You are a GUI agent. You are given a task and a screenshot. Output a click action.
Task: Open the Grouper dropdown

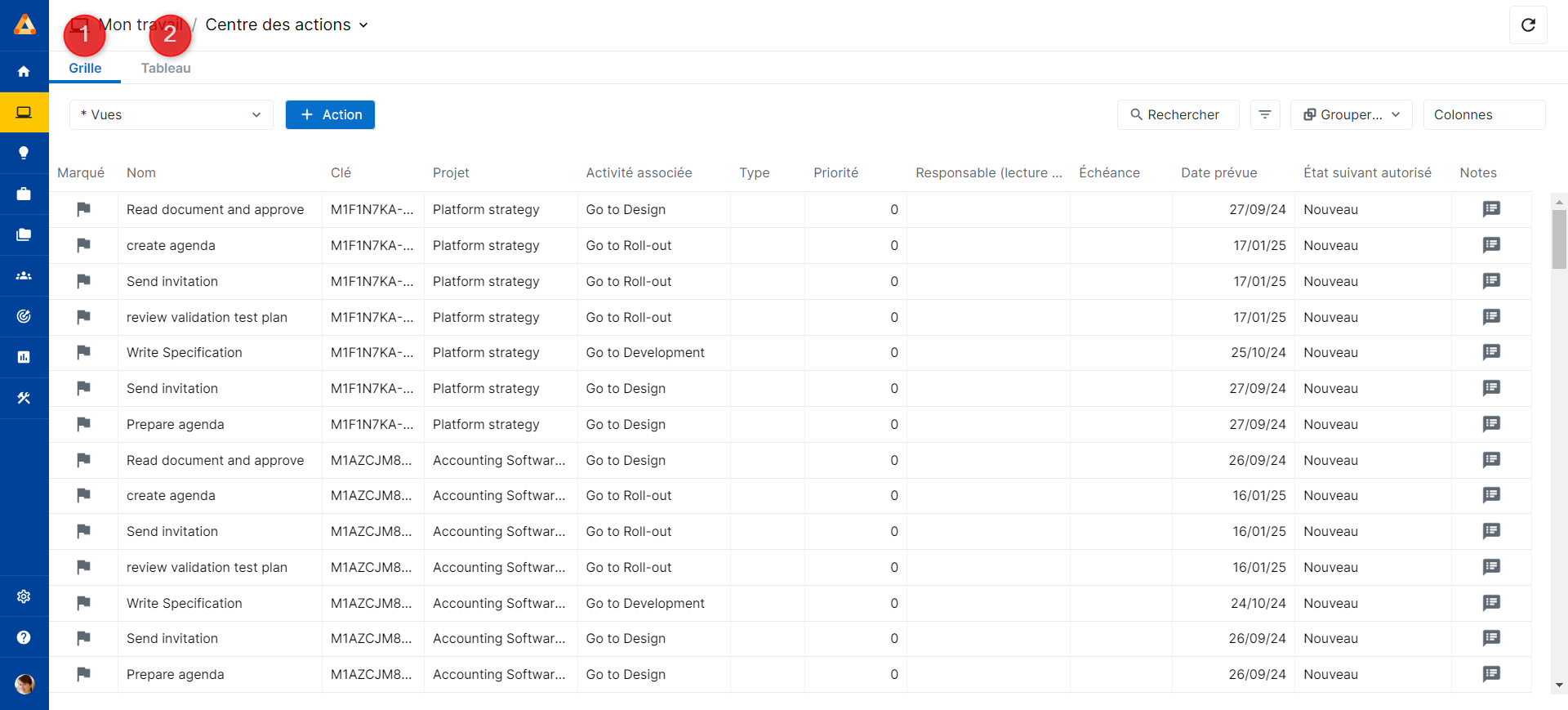coord(1352,115)
